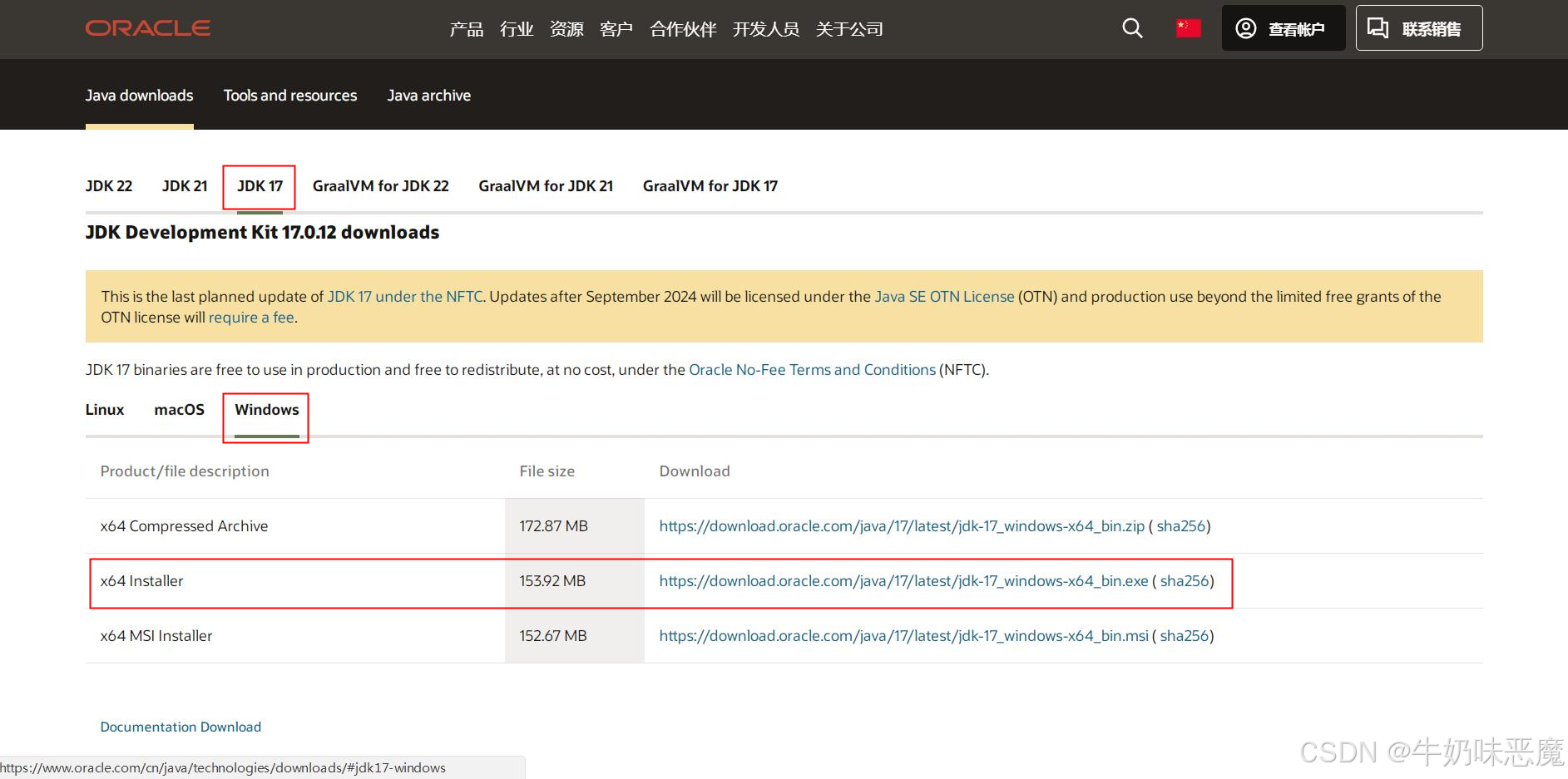Screen dimensions: 1568x779
Task: Click sha256 link for the exe installer
Action: click(1185, 581)
